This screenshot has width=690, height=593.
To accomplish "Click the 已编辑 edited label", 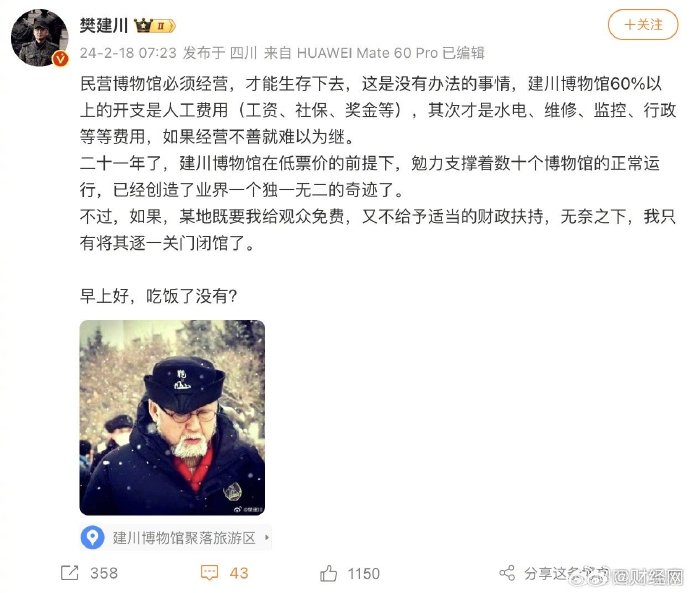I will click(x=463, y=53).
